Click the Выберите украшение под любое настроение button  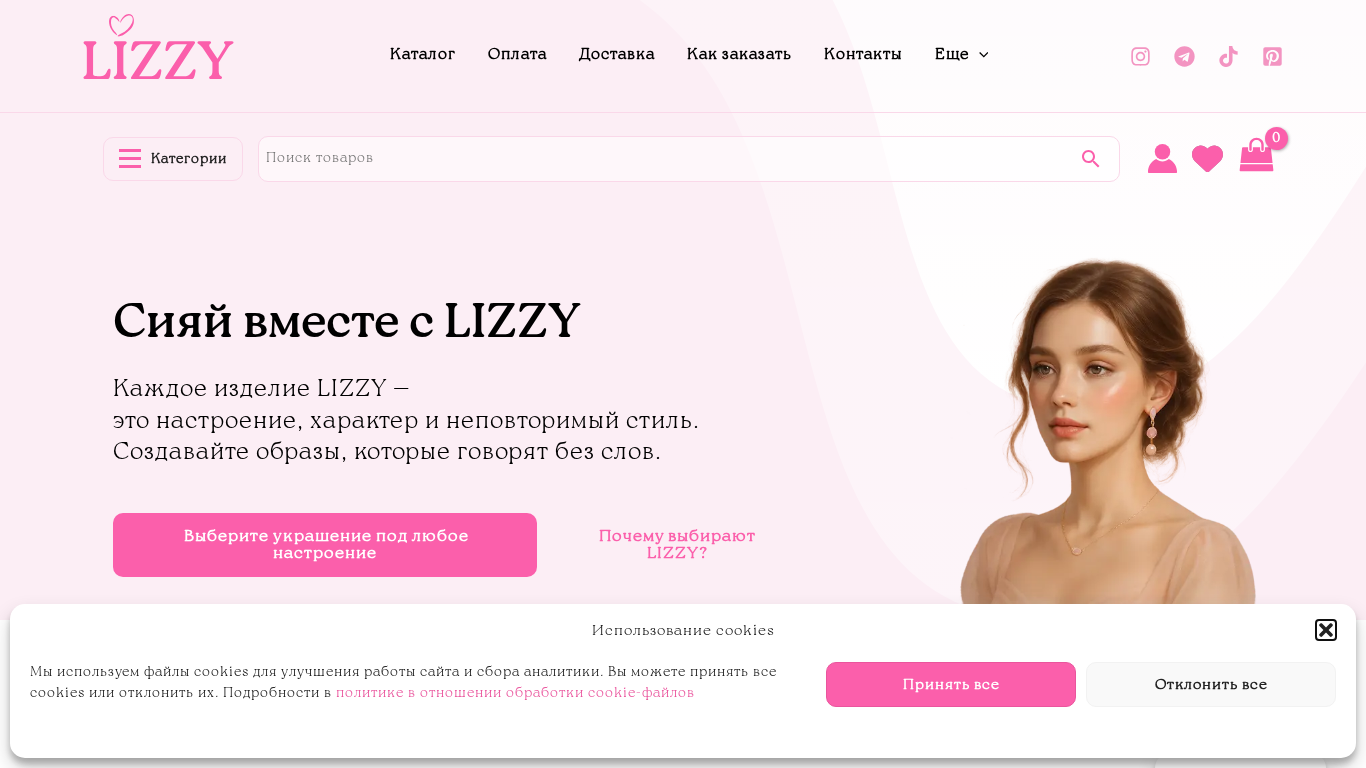click(325, 545)
